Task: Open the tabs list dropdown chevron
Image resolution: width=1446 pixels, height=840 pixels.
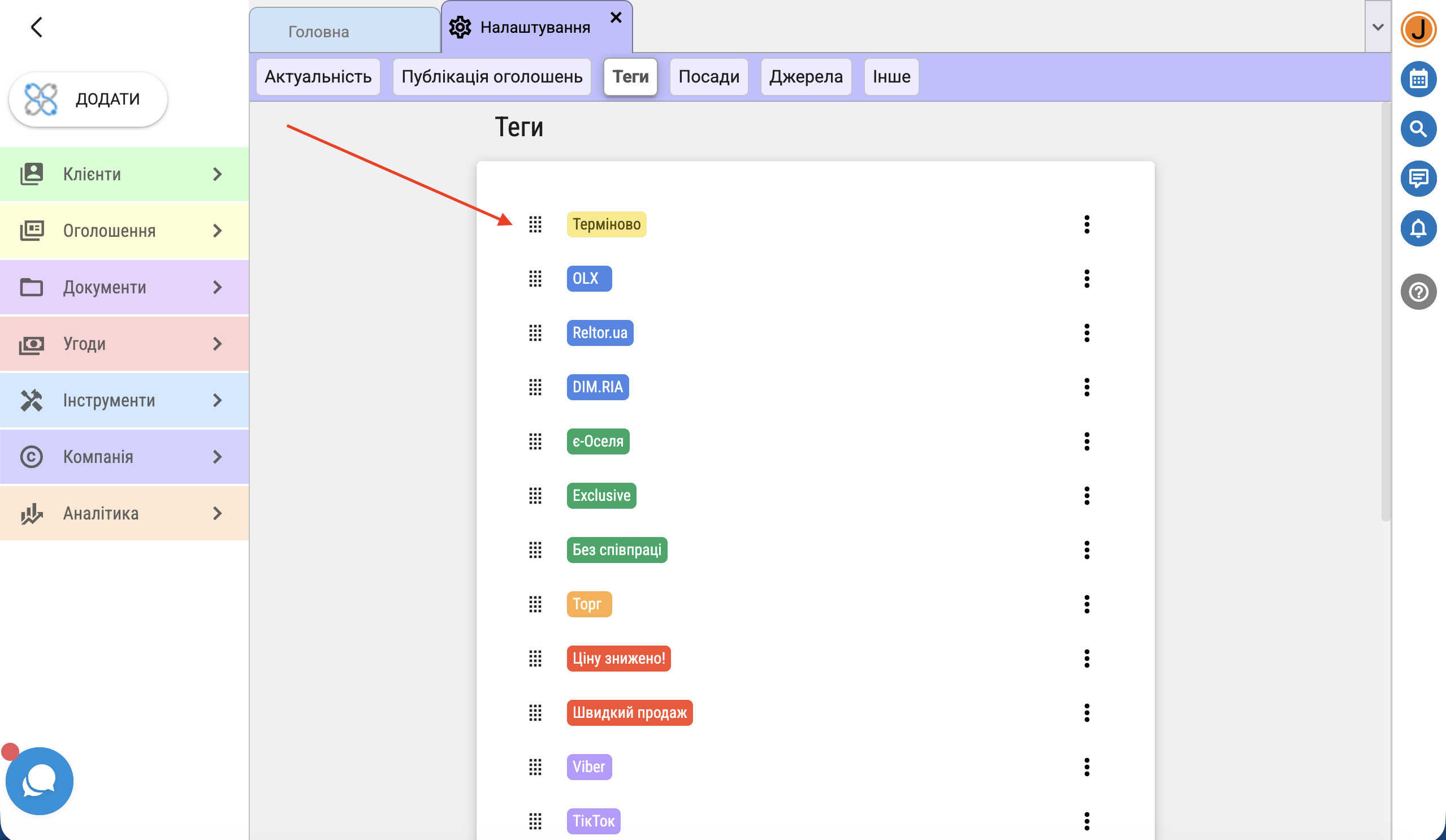Action: [1377, 27]
